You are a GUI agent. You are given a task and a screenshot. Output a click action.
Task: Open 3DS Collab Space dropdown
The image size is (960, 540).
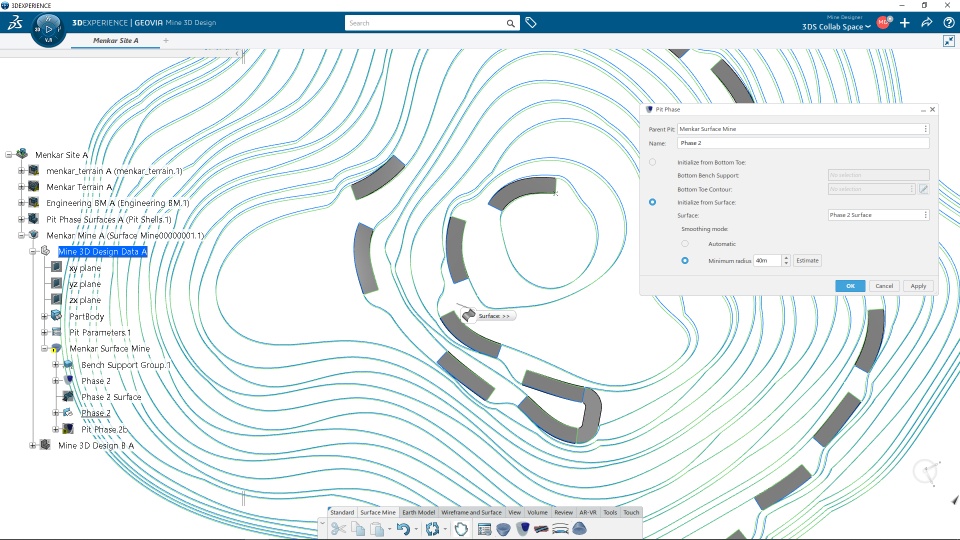click(836, 27)
